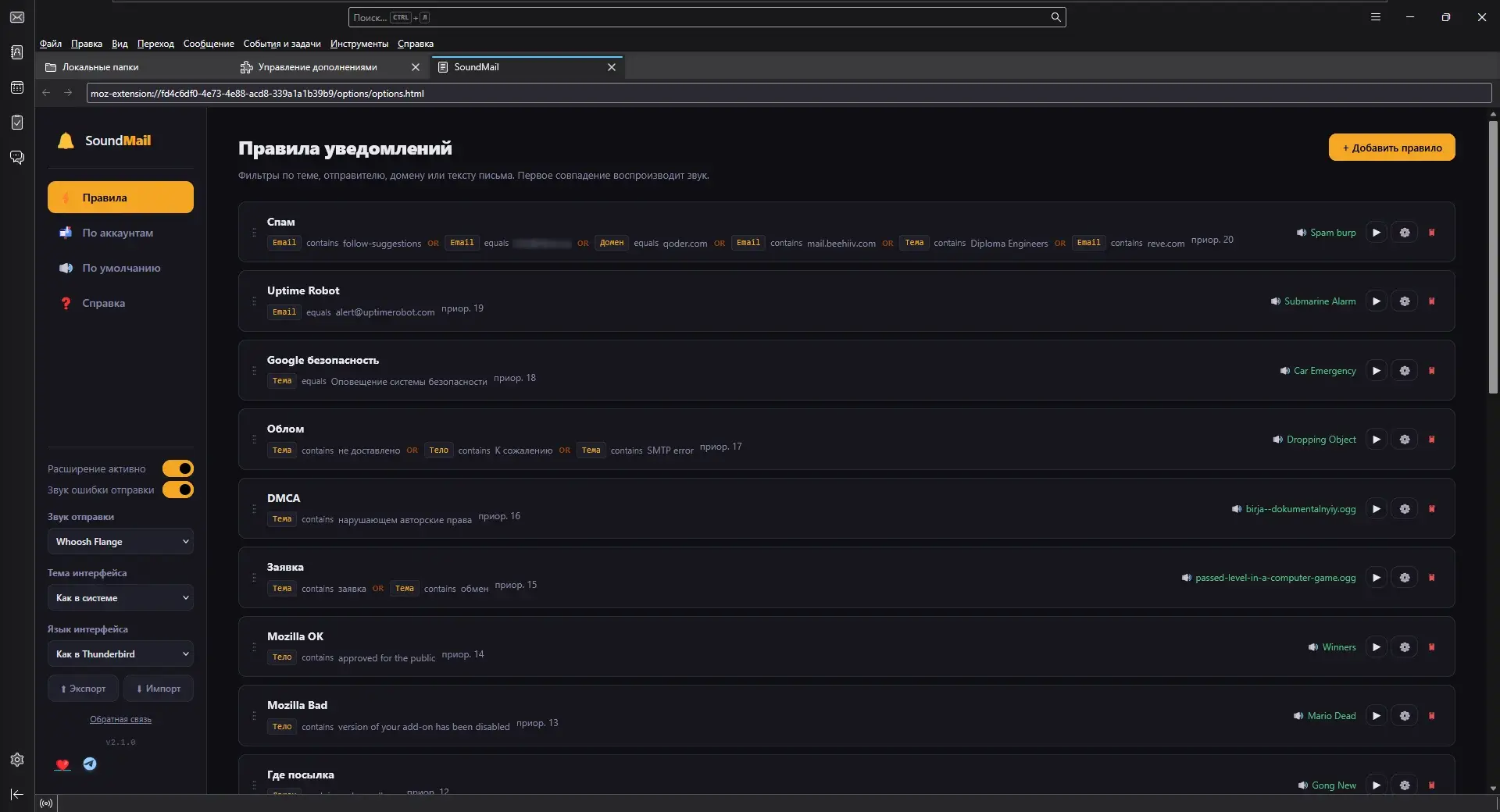
Task: Toggle Звук ошибки отправки switch
Action: (178, 490)
